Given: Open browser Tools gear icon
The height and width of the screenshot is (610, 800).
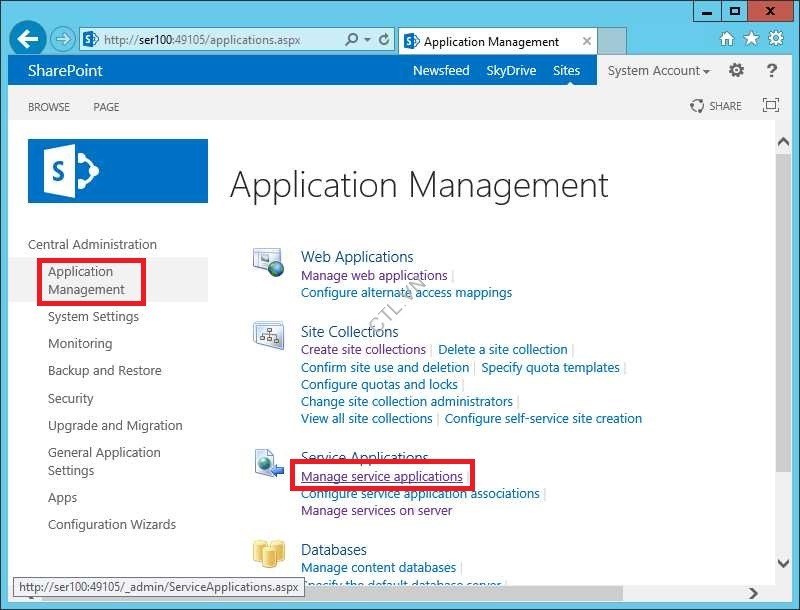Looking at the screenshot, I should point(776,39).
